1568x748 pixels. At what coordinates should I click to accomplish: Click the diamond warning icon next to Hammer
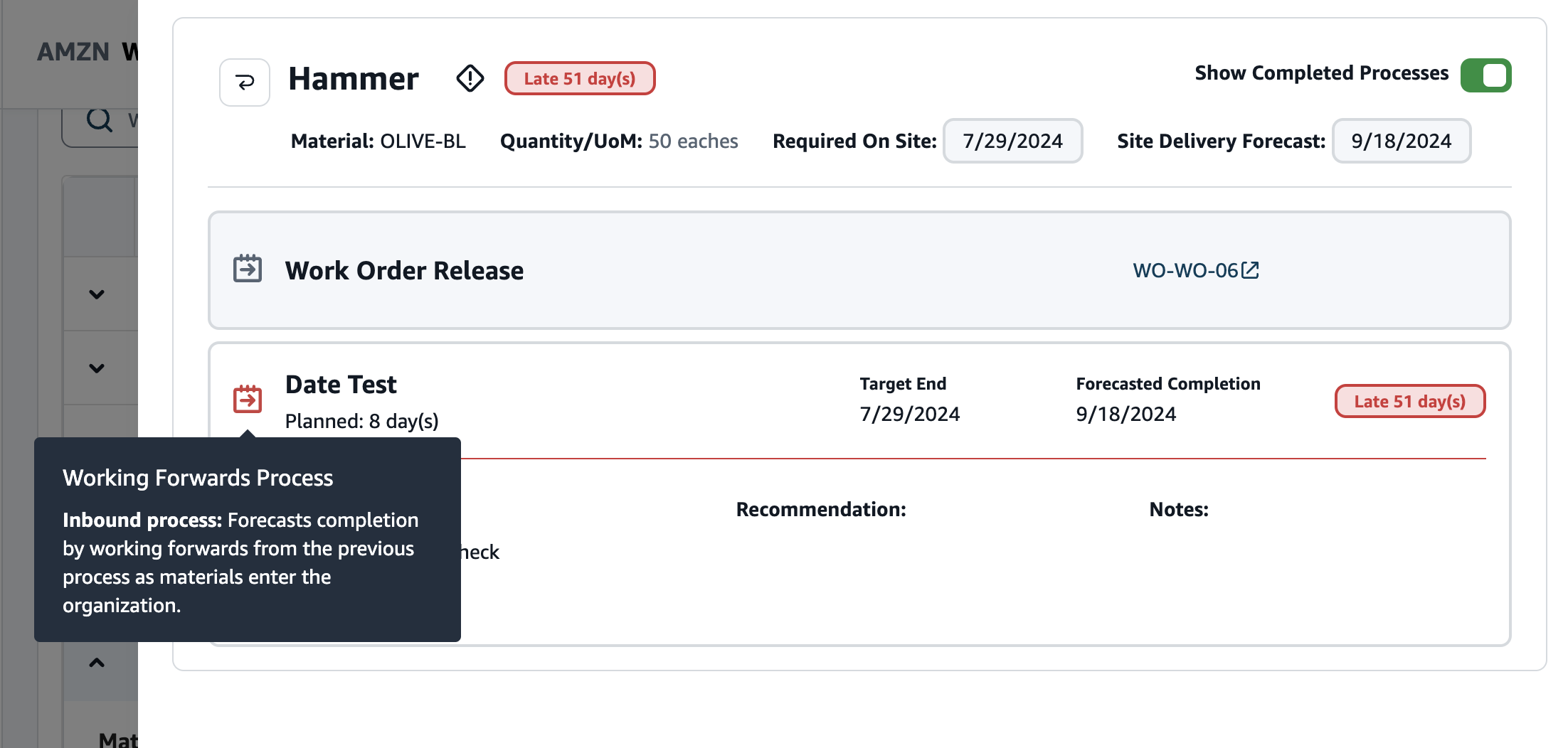tap(470, 78)
